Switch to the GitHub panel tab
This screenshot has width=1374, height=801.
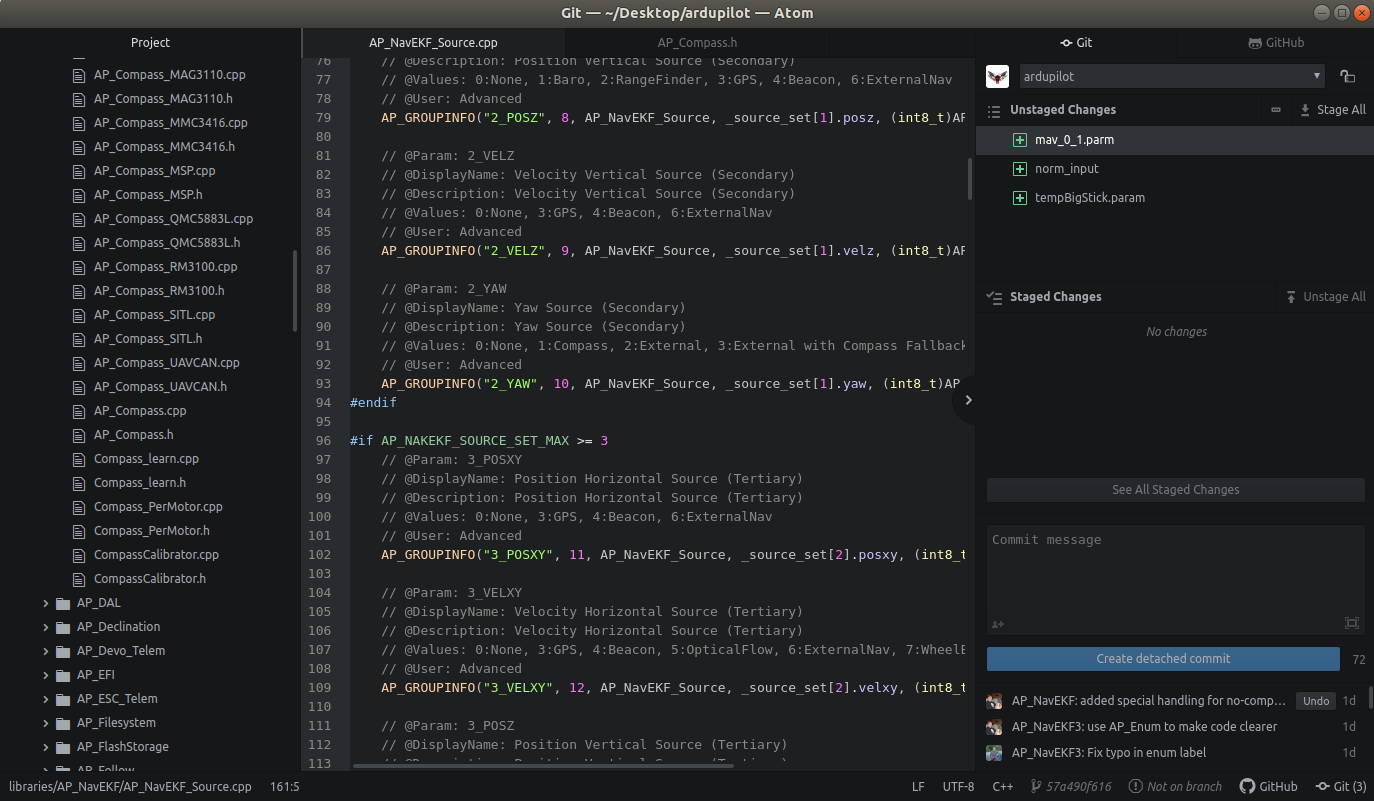(1276, 43)
